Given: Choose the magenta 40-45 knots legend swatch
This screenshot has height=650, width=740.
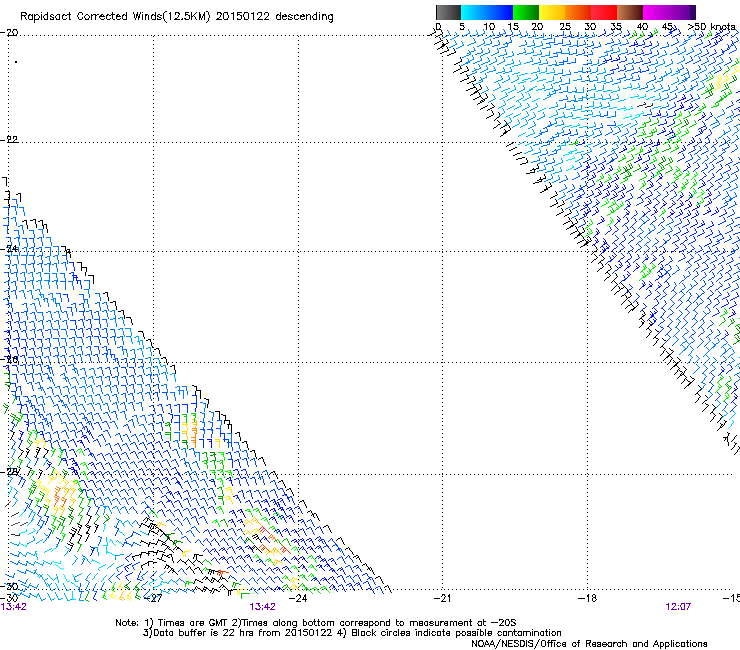Looking at the screenshot, I should point(656,12).
